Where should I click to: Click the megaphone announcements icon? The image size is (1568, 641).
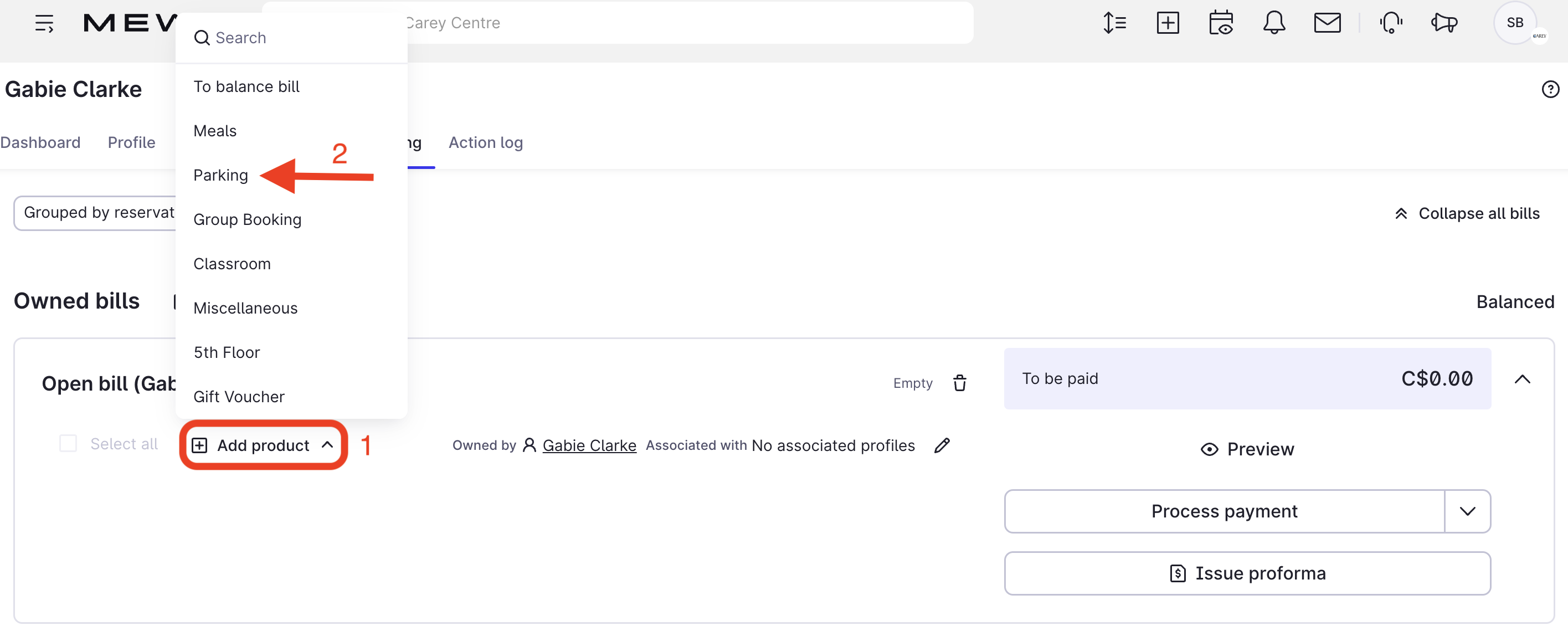tap(1444, 23)
